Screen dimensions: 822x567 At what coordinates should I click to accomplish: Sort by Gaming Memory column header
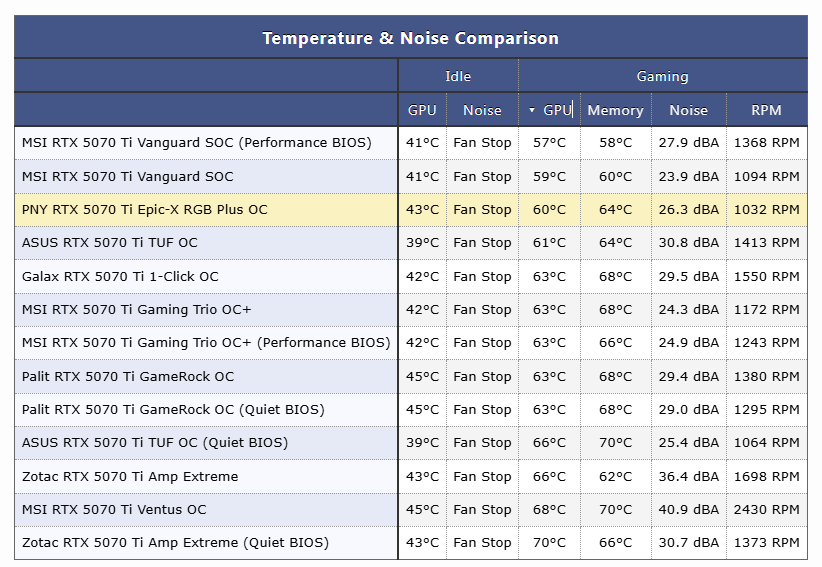(615, 110)
